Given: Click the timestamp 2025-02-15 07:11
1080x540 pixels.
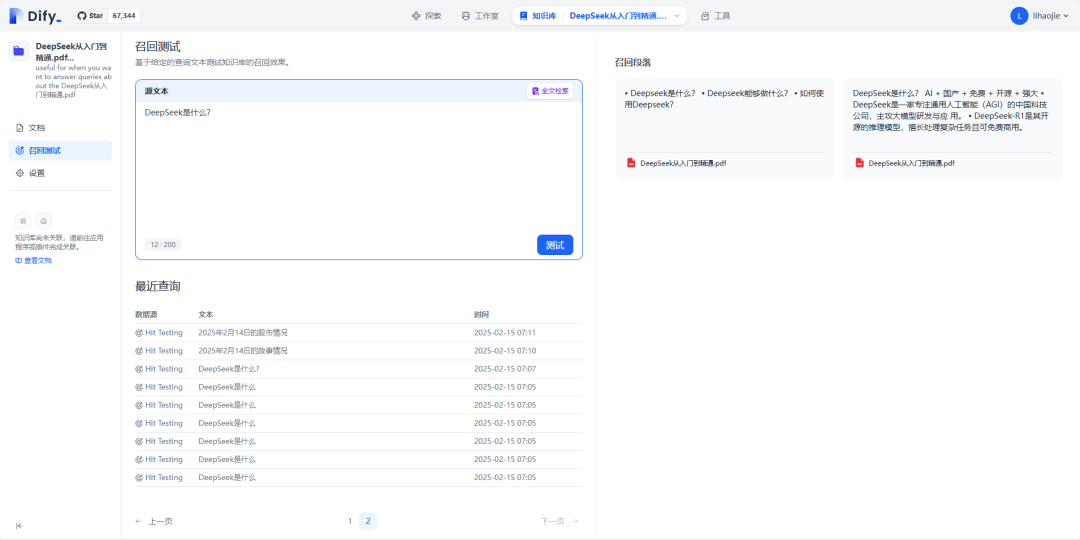Looking at the screenshot, I should point(505,333).
